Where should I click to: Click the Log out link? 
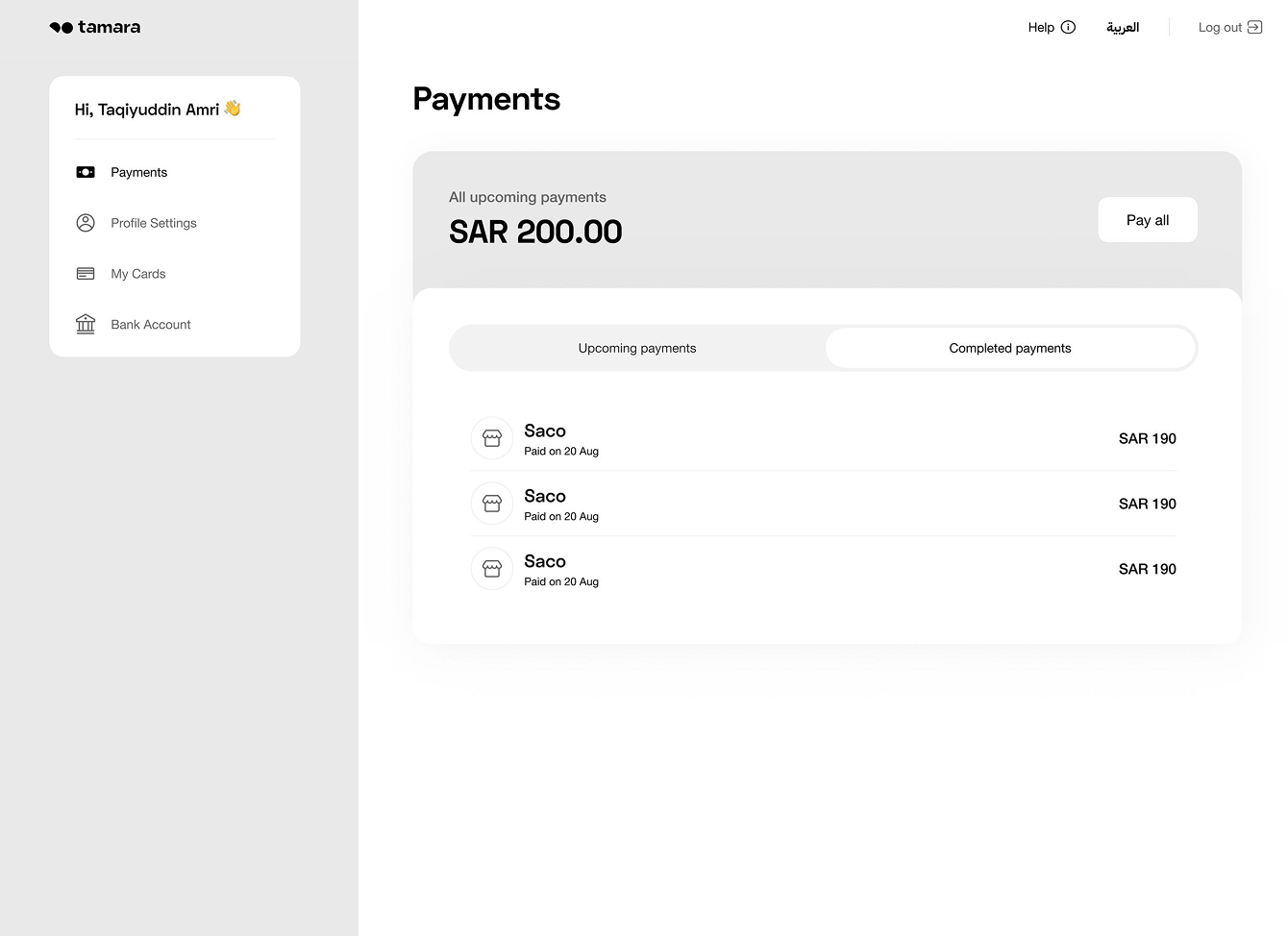1230,27
